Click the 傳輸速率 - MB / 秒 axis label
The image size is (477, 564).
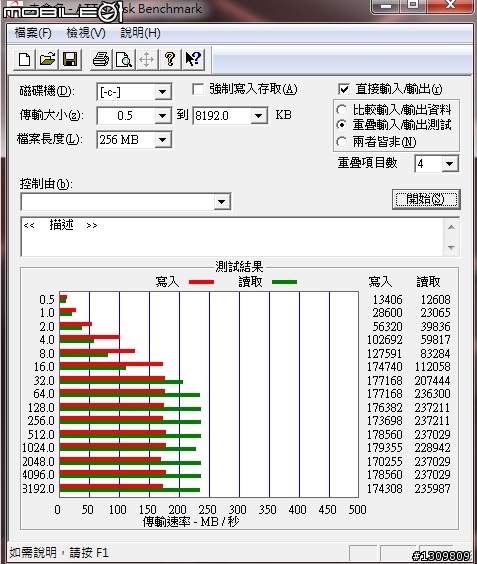[x=191, y=522]
